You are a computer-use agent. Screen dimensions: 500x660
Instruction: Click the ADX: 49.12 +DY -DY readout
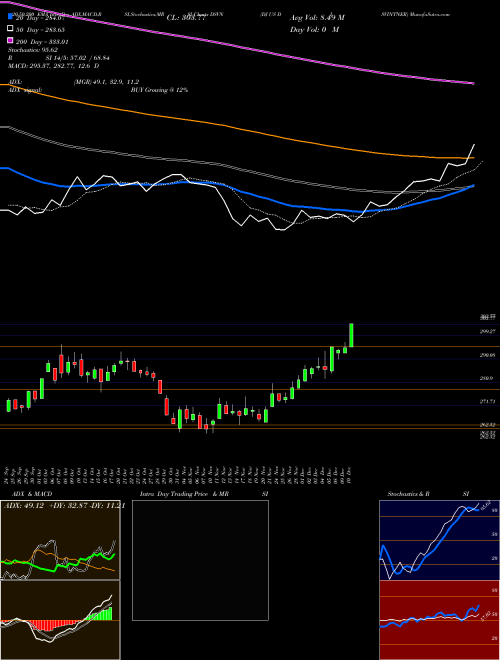64,506
